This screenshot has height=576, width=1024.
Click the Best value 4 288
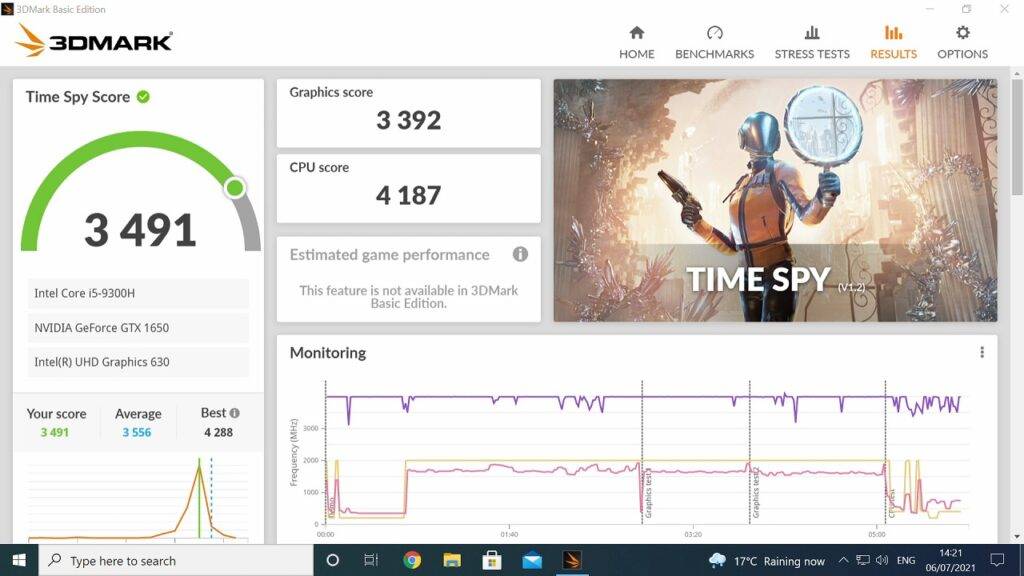[218, 432]
